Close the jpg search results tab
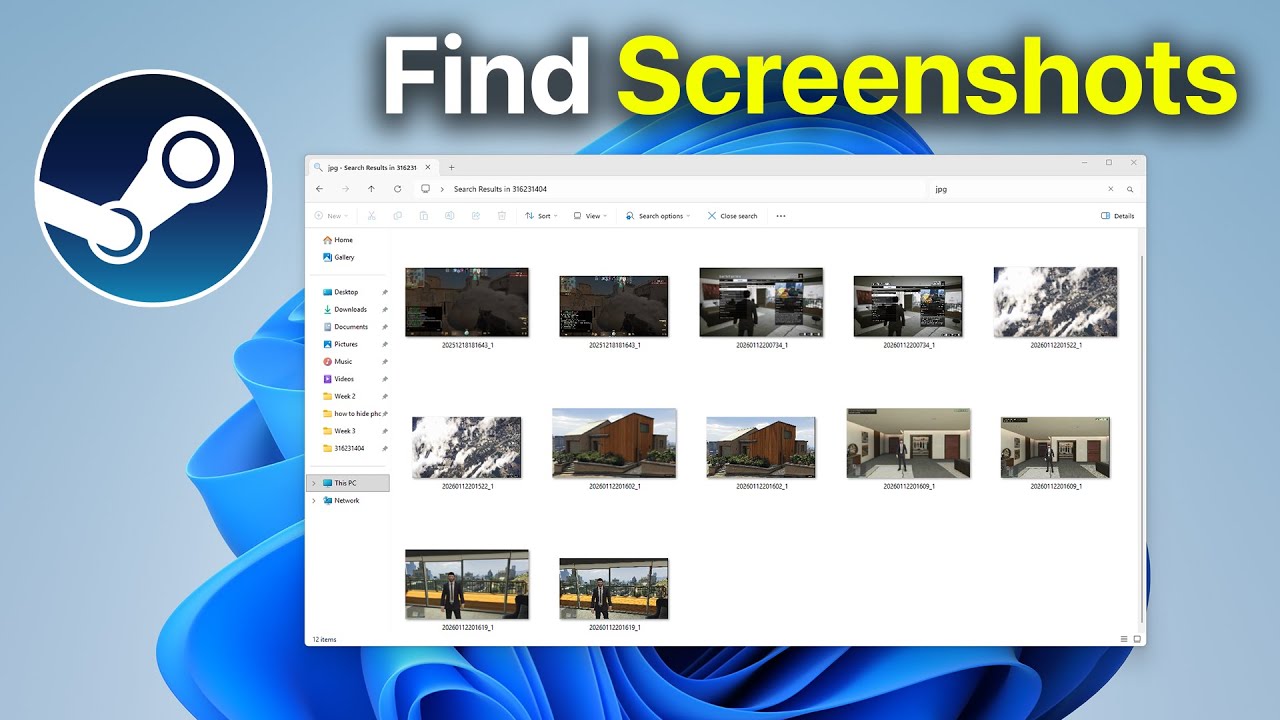The width and height of the screenshot is (1280, 720). 428,167
